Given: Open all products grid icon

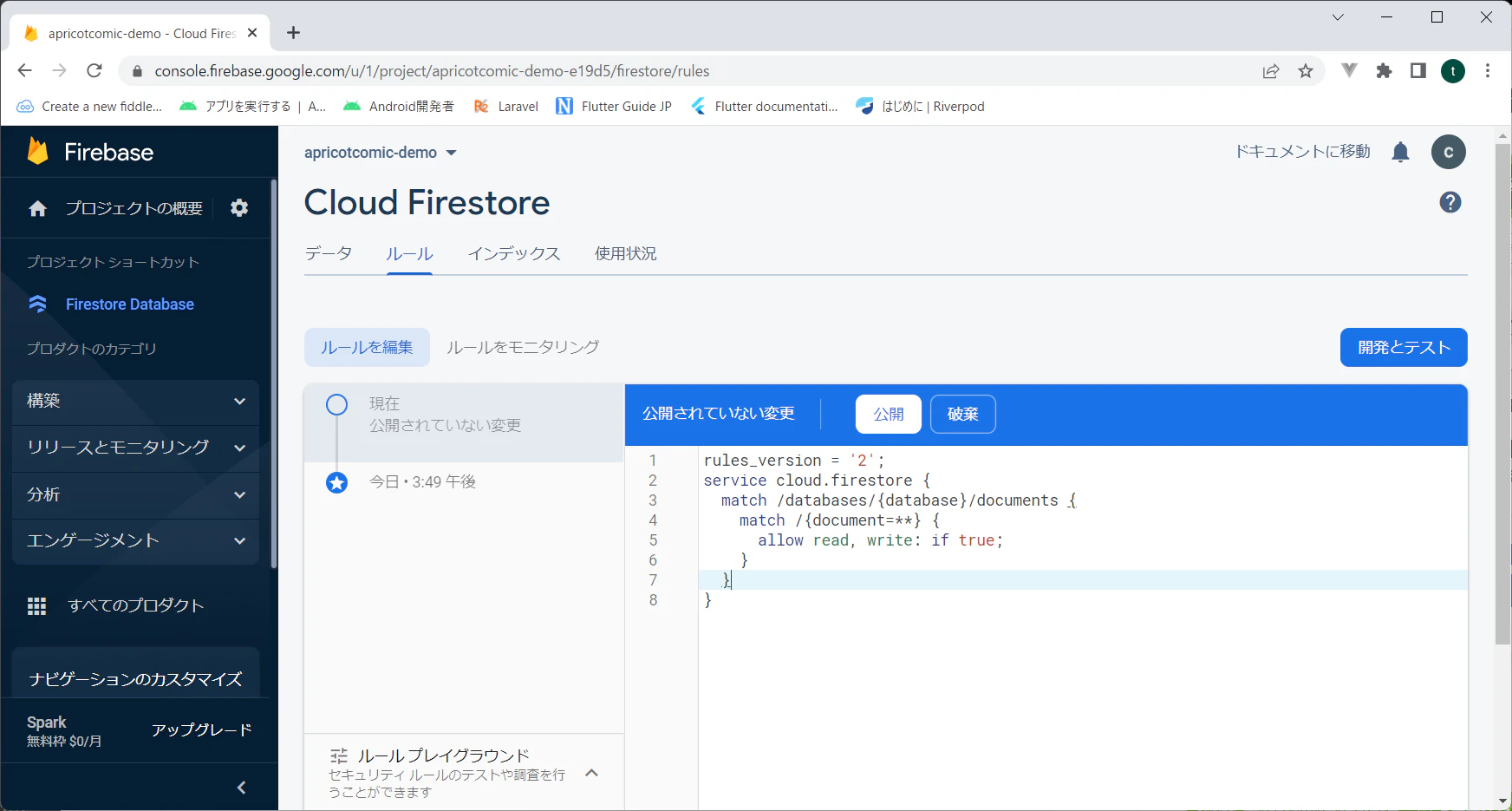Looking at the screenshot, I should [36, 606].
